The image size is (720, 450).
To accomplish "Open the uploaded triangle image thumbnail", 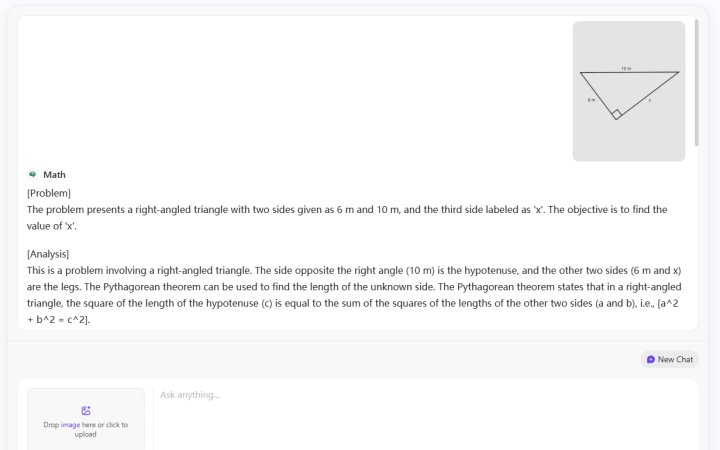I will click(x=629, y=91).
